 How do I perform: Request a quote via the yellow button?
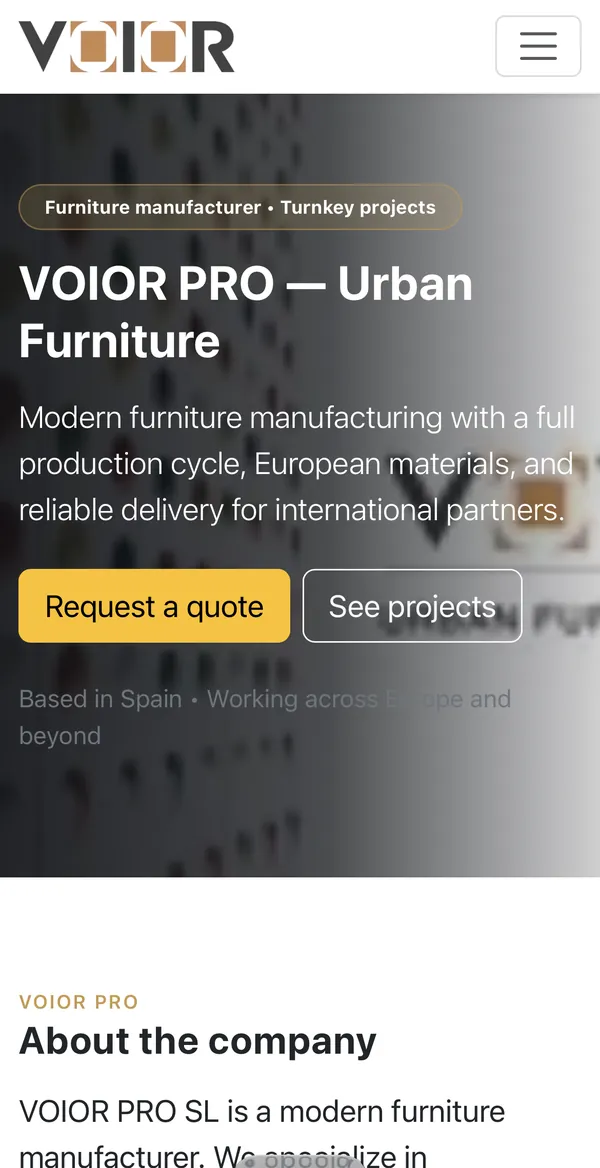pos(154,606)
